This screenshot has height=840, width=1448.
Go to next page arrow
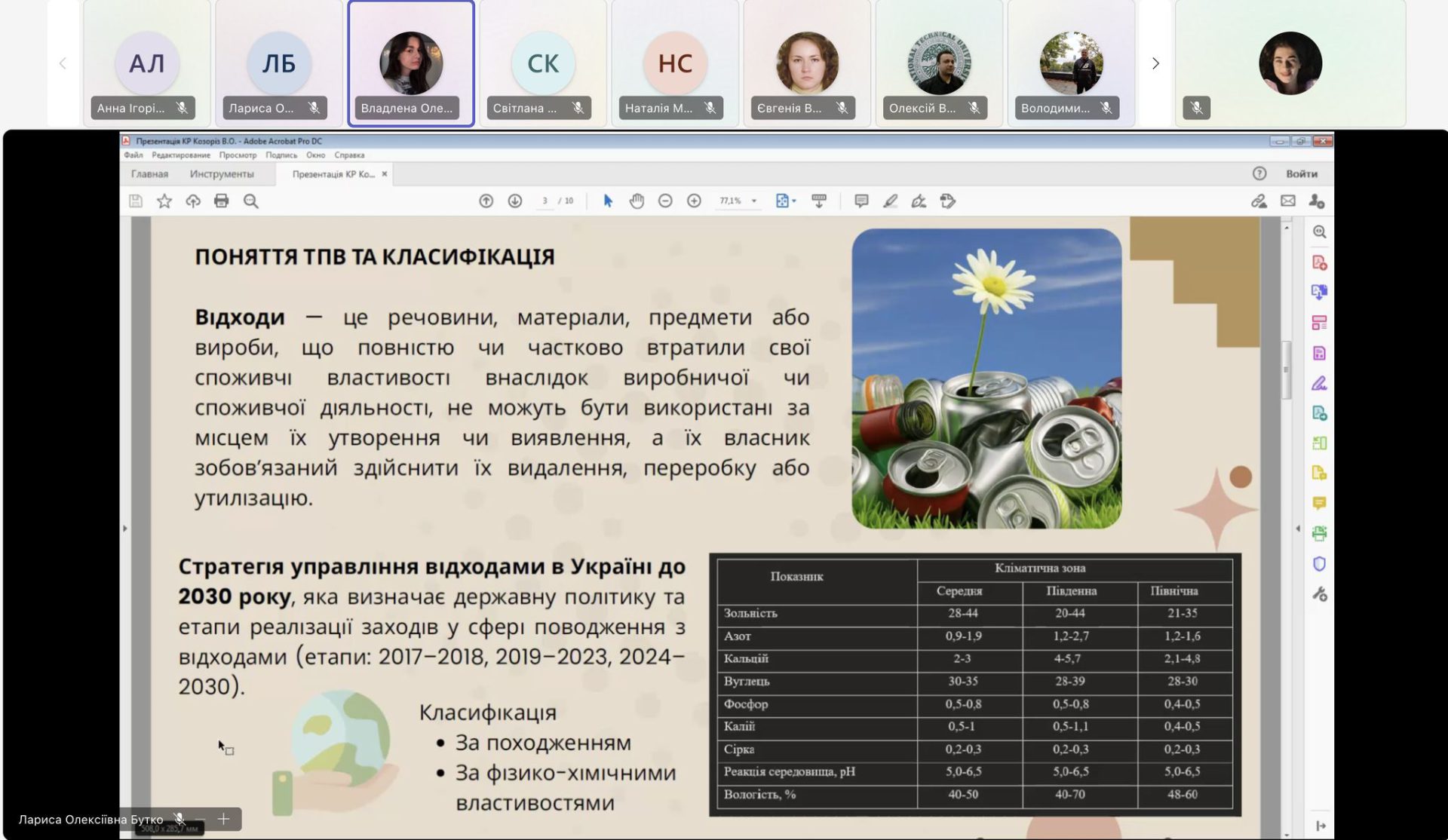[x=514, y=201]
